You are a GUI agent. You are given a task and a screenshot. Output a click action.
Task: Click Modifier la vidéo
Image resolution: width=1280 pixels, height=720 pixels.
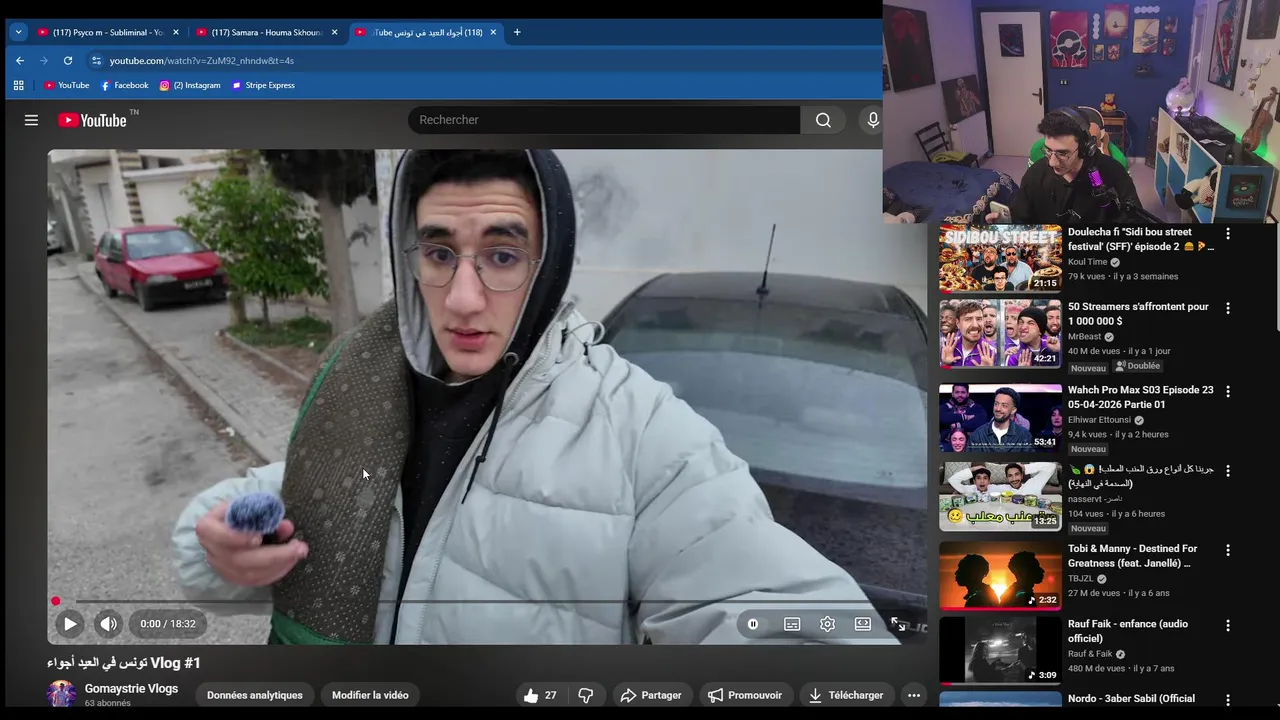pyautogui.click(x=370, y=695)
